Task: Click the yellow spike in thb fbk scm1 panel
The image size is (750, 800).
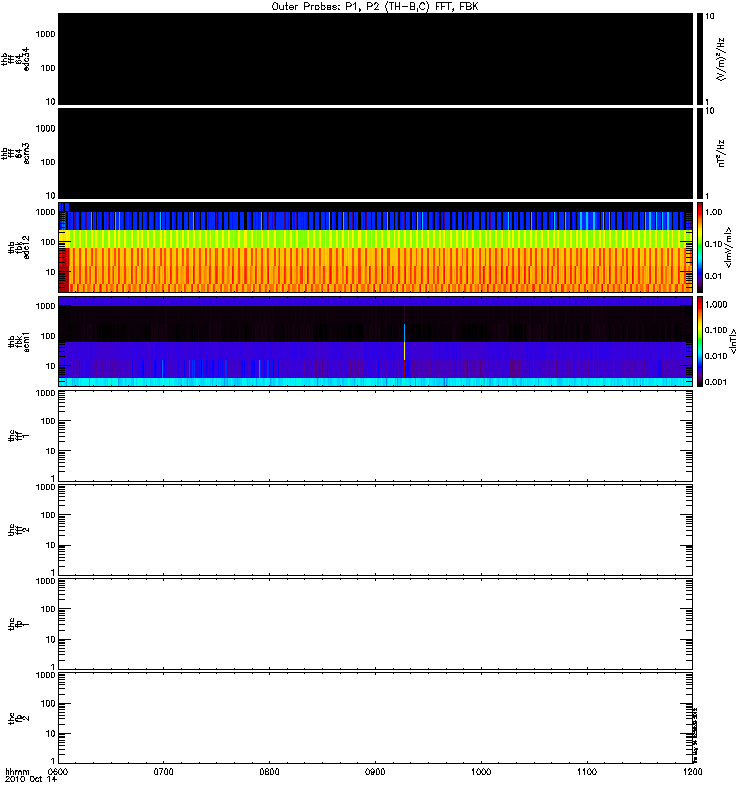Action: pos(405,350)
